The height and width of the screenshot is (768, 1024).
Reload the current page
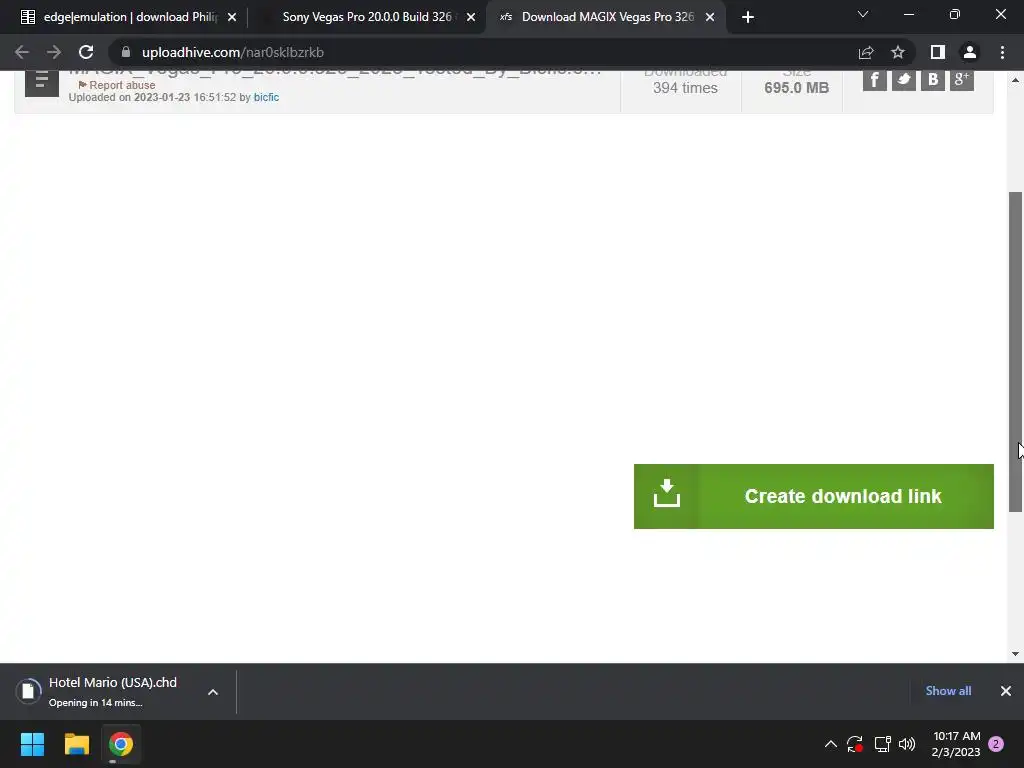click(x=86, y=52)
